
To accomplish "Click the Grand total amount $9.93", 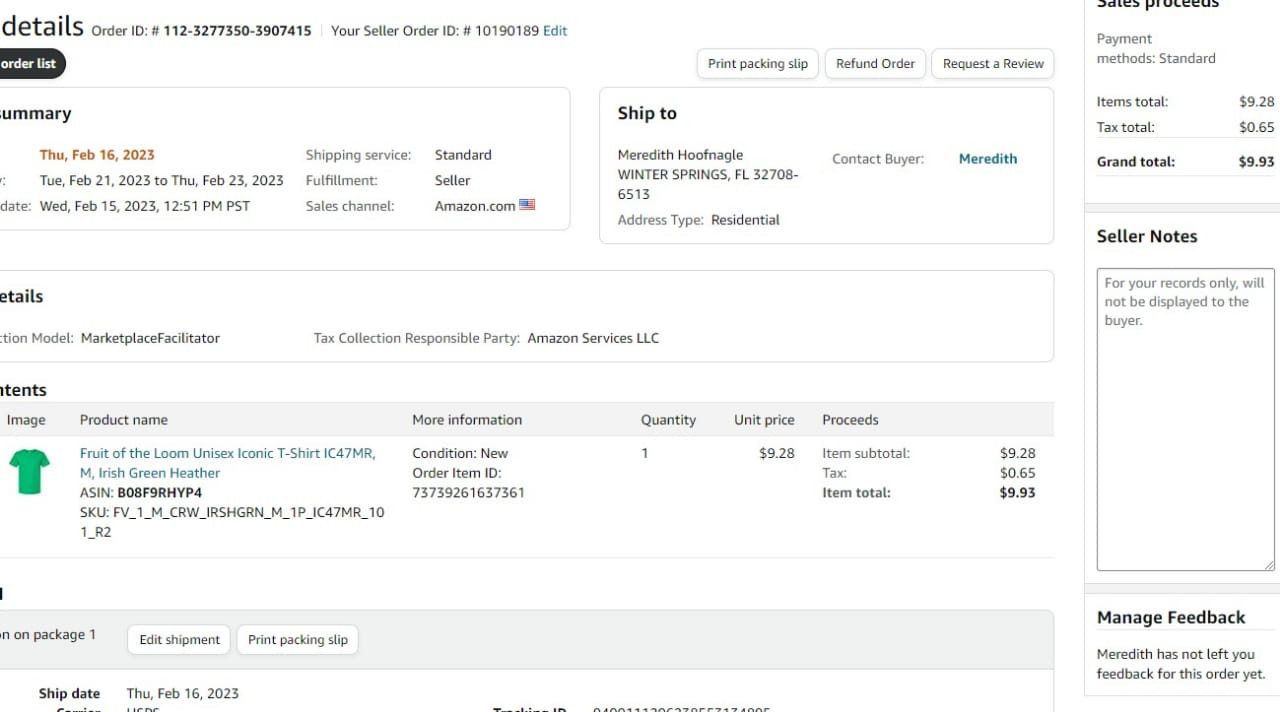I will [1256, 161].
